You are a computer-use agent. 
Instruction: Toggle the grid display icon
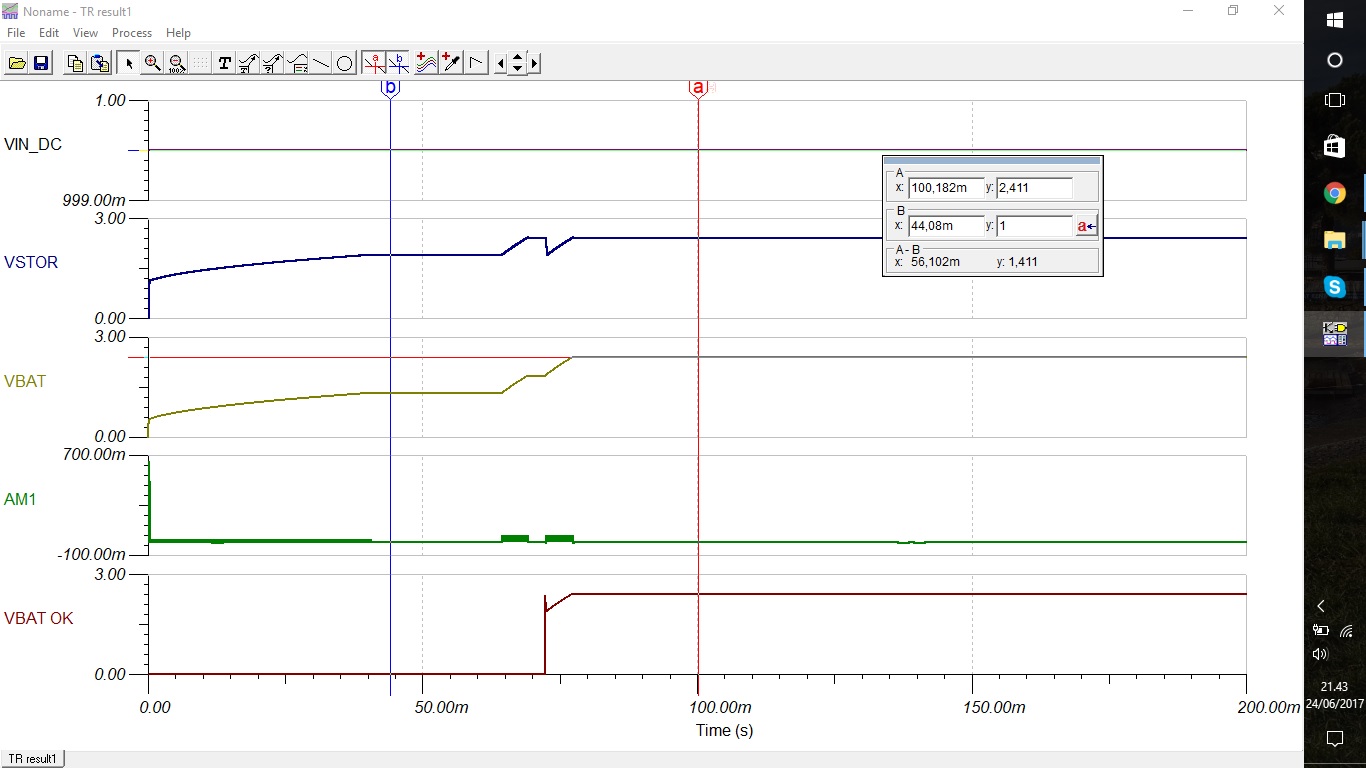[x=200, y=62]
